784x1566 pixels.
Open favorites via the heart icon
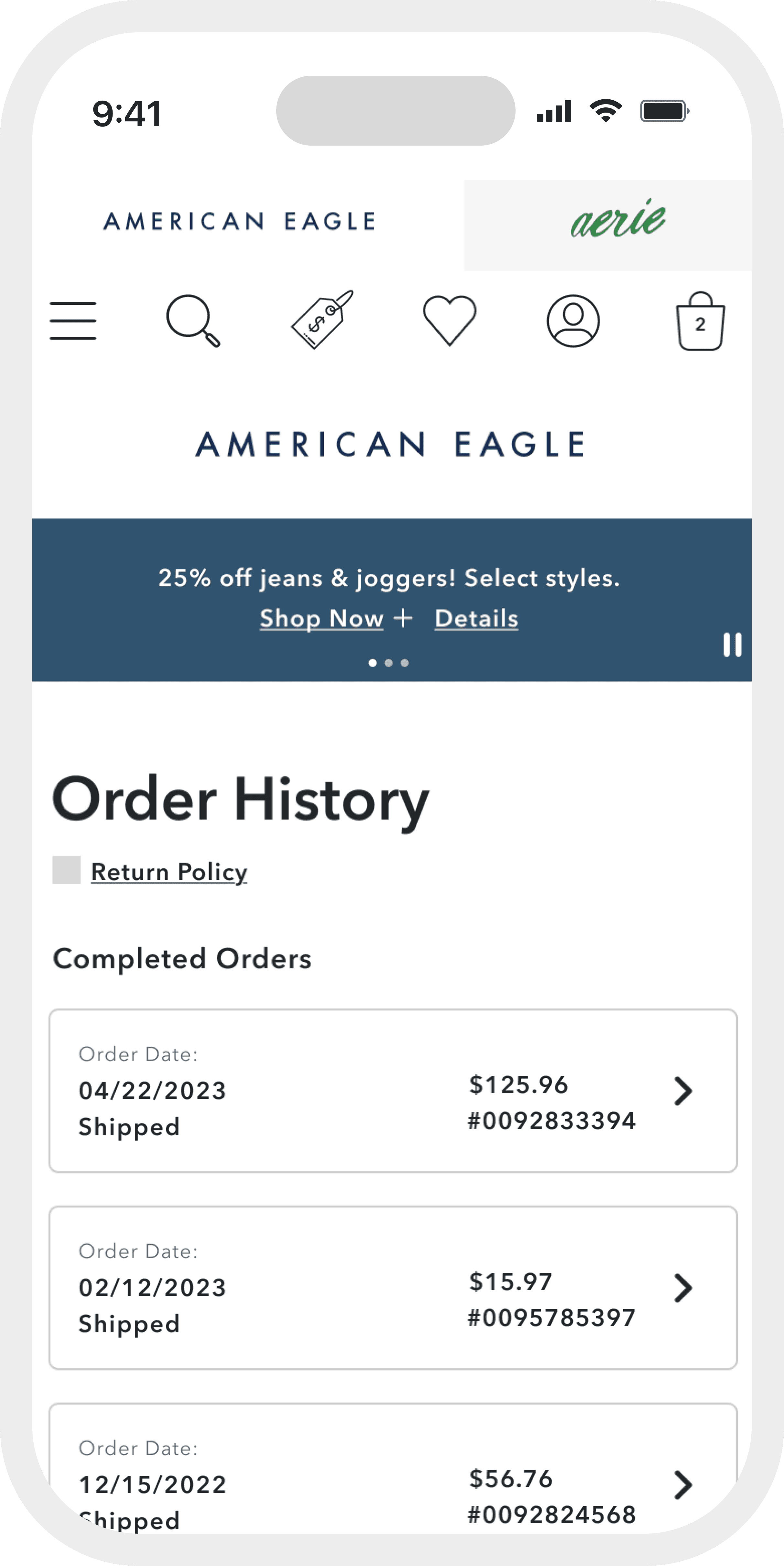(x=450, y=320)
